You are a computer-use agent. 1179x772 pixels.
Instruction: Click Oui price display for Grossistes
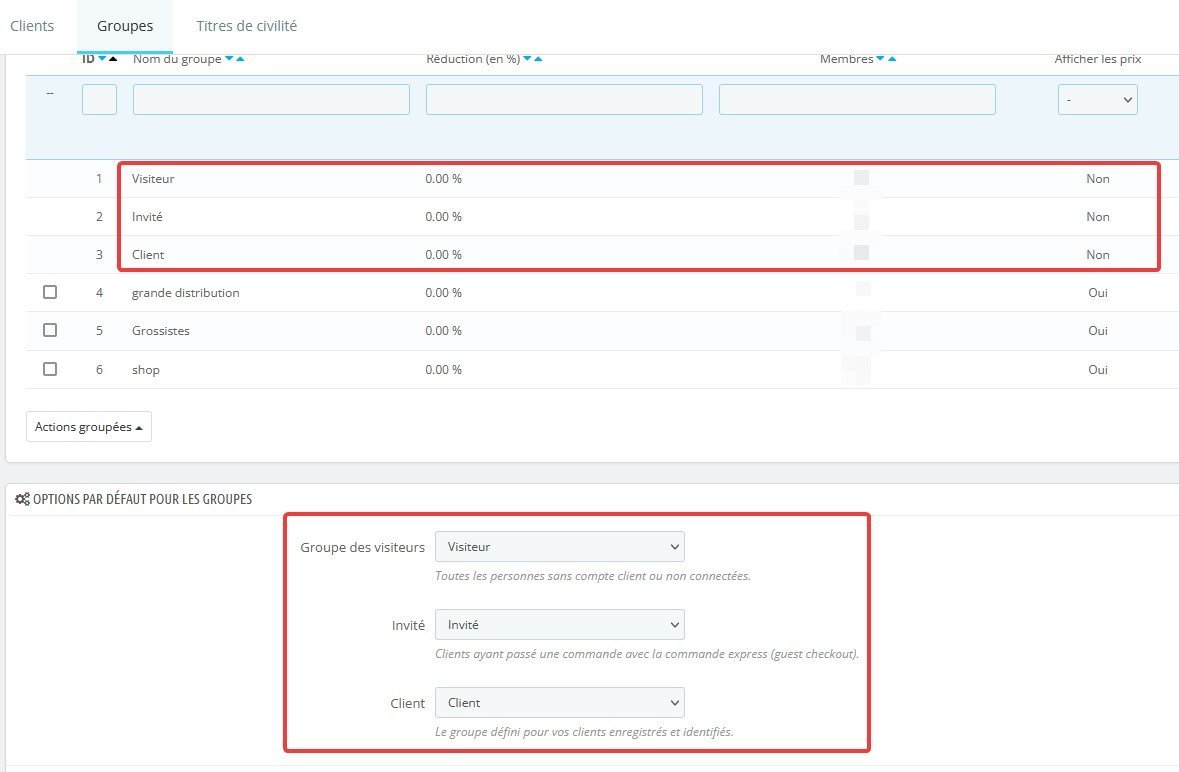pos(1098,331)
